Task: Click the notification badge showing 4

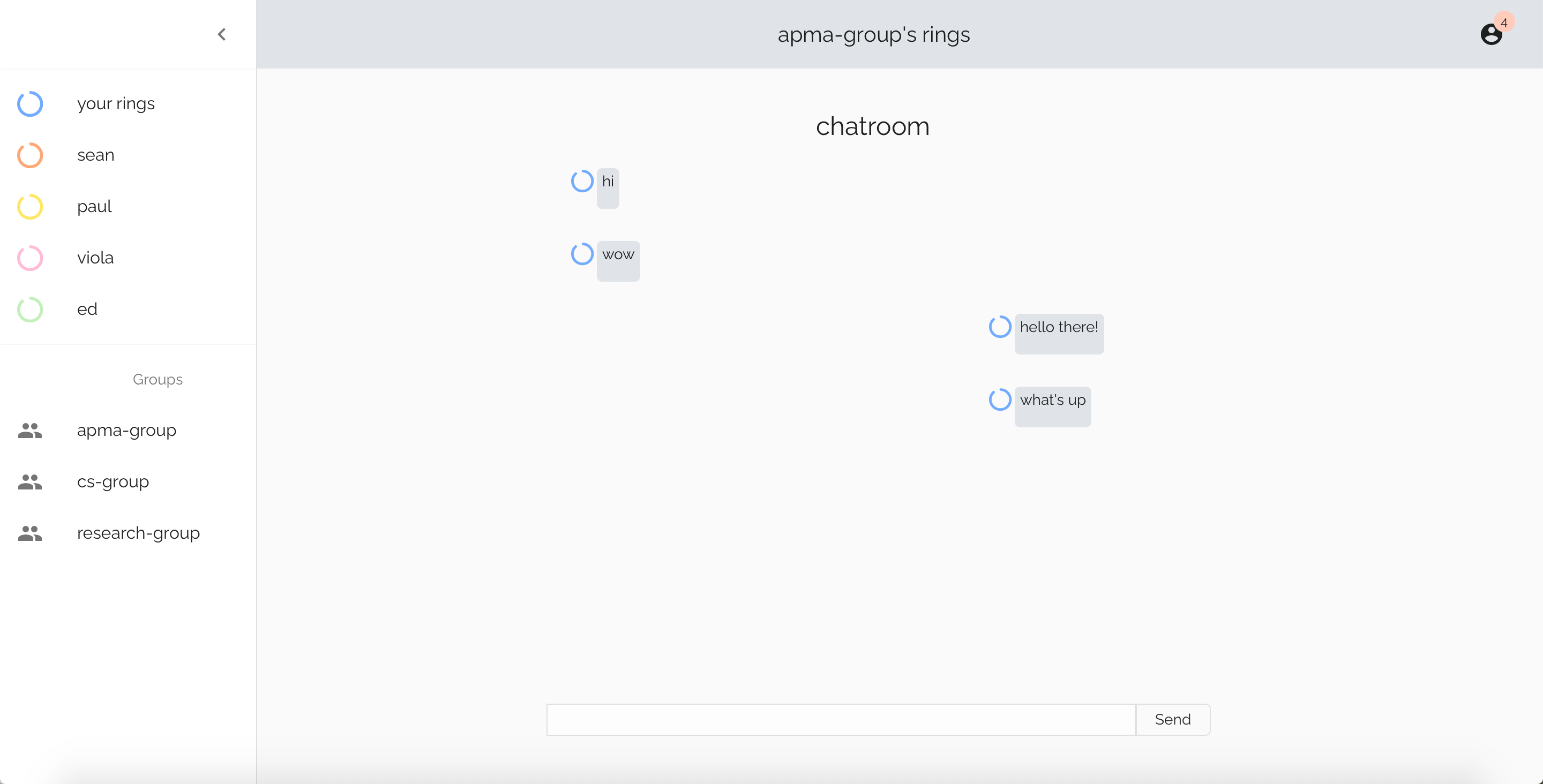Action: pyautogui.click(x=1503, y=22)
